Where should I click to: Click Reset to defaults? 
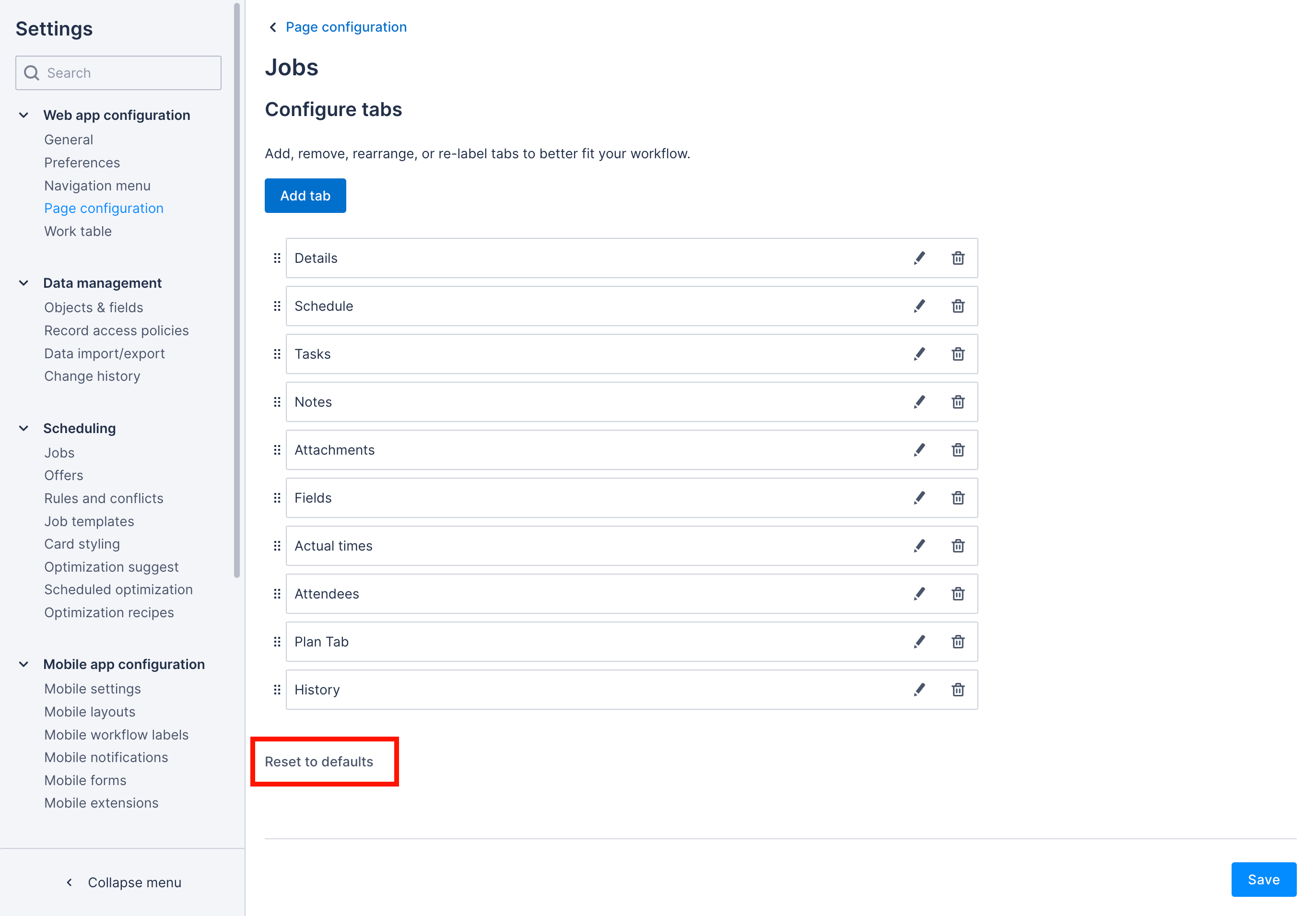click(x=318, y=761)
